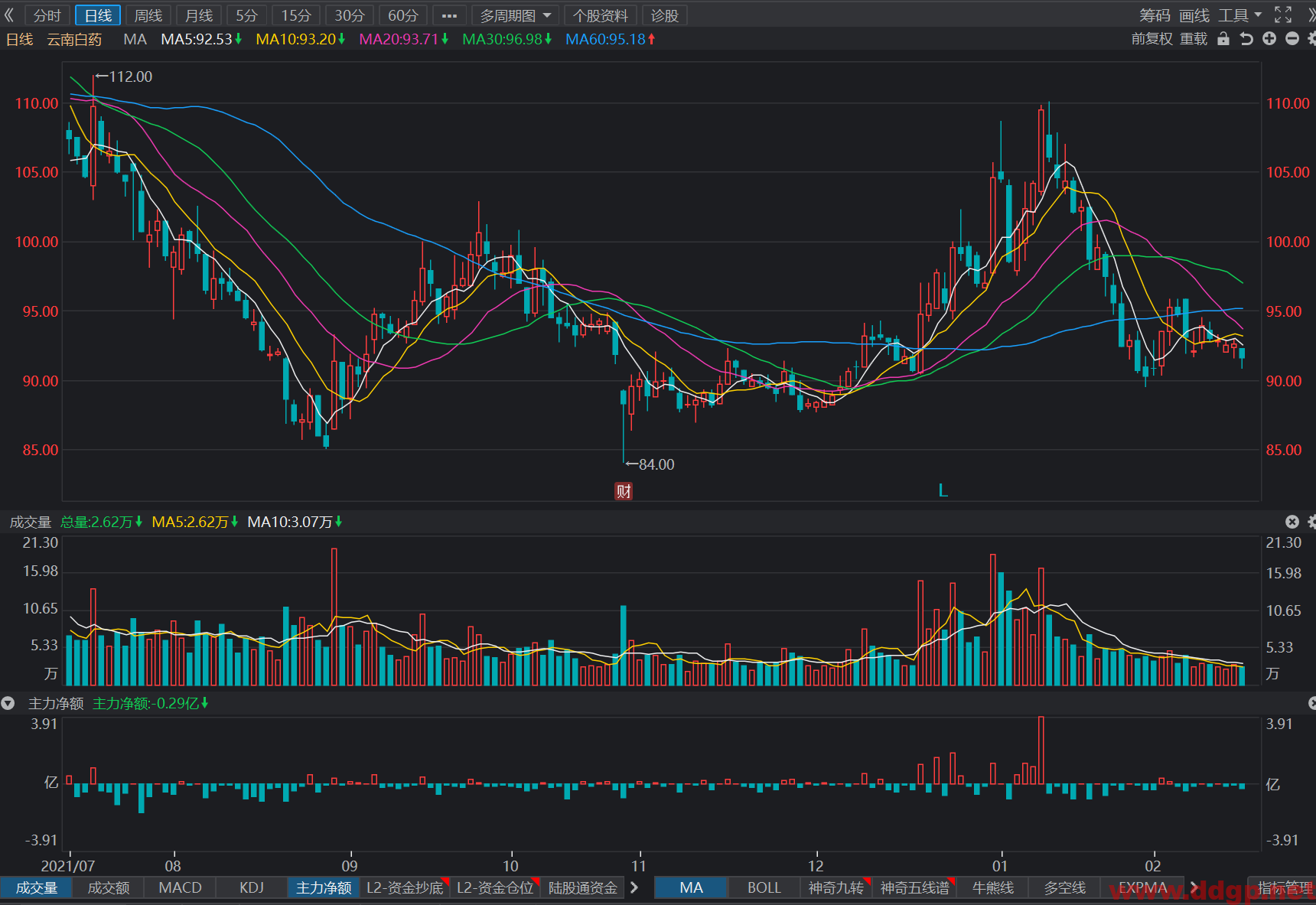Select the 60分 period
Image resolution: width=1316 pixels, height=905 pixels.
[x=403, y=15]
